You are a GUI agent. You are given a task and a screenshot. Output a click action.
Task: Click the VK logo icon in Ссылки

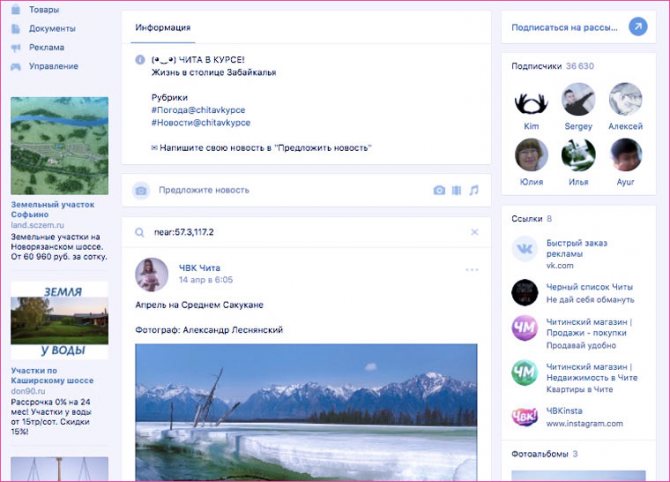(x=525, y=249)
